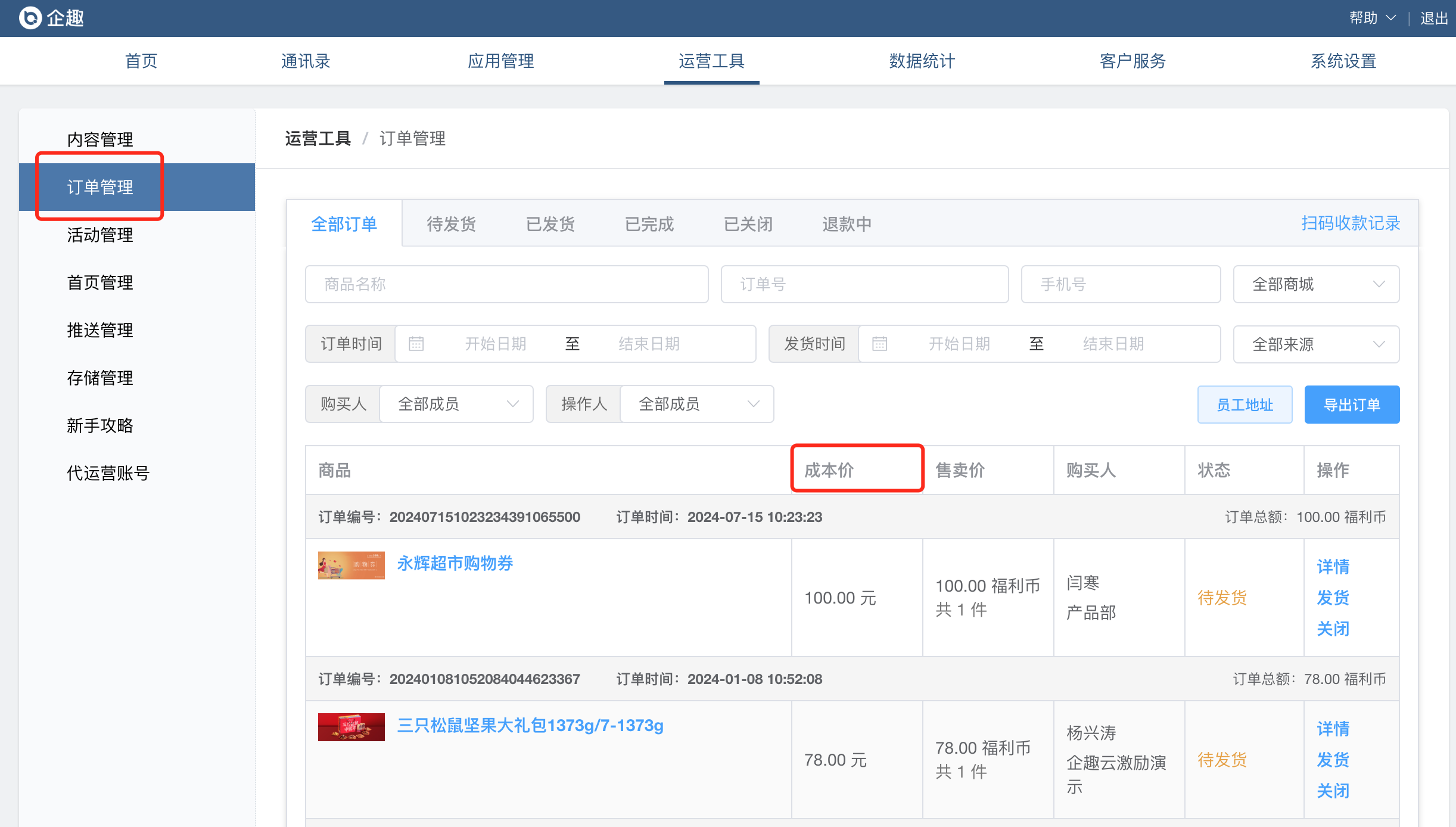Open 三只松鼠 nut gift thumbnail
Screen dimensions: 1456x827
(x=351, y=727)
